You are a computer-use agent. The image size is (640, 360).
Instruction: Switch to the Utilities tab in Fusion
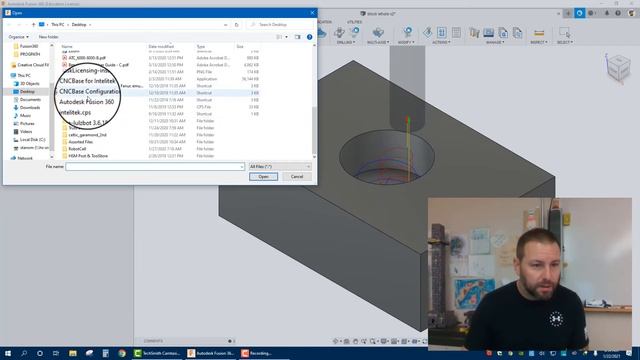[x=354, y=22]
